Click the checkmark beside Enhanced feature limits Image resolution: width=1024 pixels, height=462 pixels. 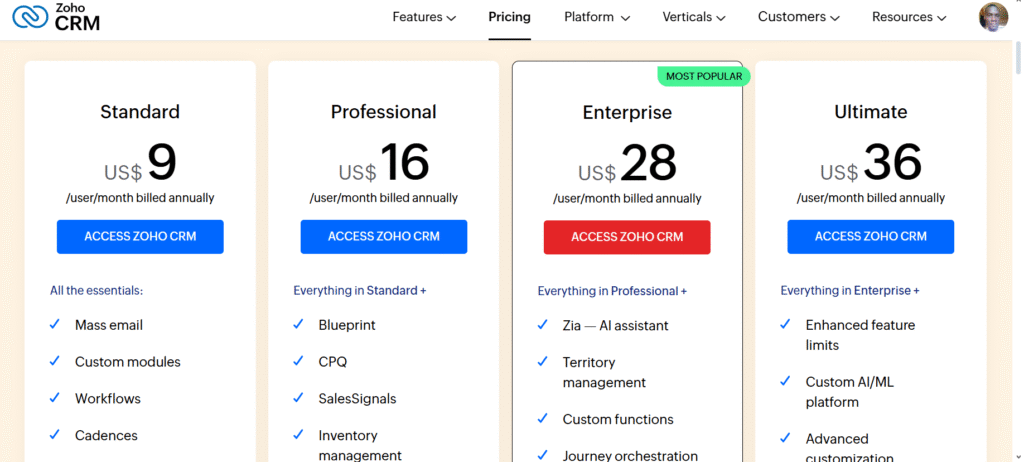pyautogui.click(x=786, y=324)
